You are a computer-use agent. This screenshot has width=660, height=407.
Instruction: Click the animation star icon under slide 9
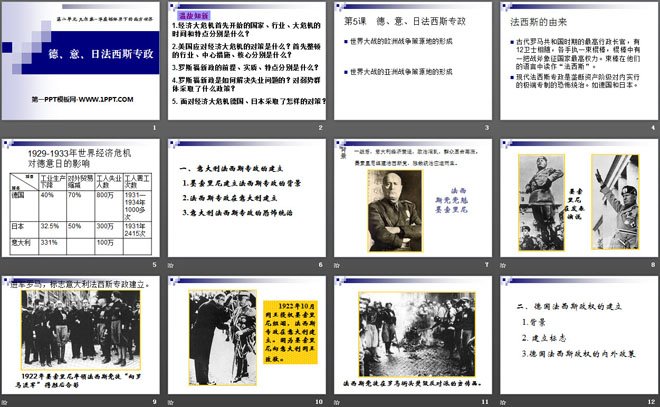[x=4, y=402]
